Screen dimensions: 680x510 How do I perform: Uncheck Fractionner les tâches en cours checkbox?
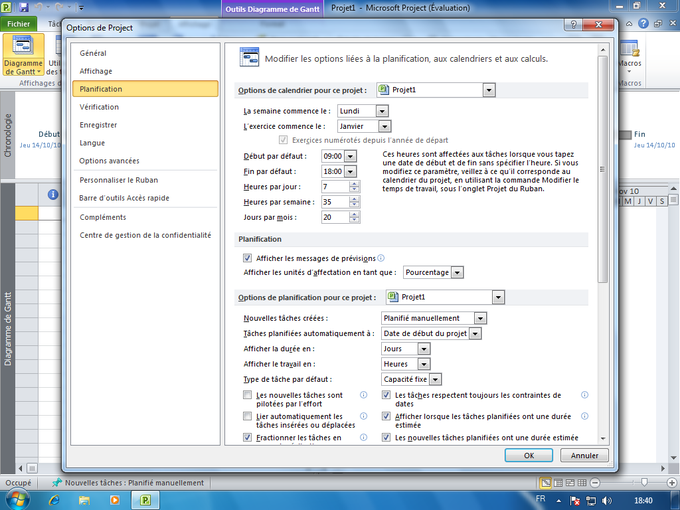247,437
